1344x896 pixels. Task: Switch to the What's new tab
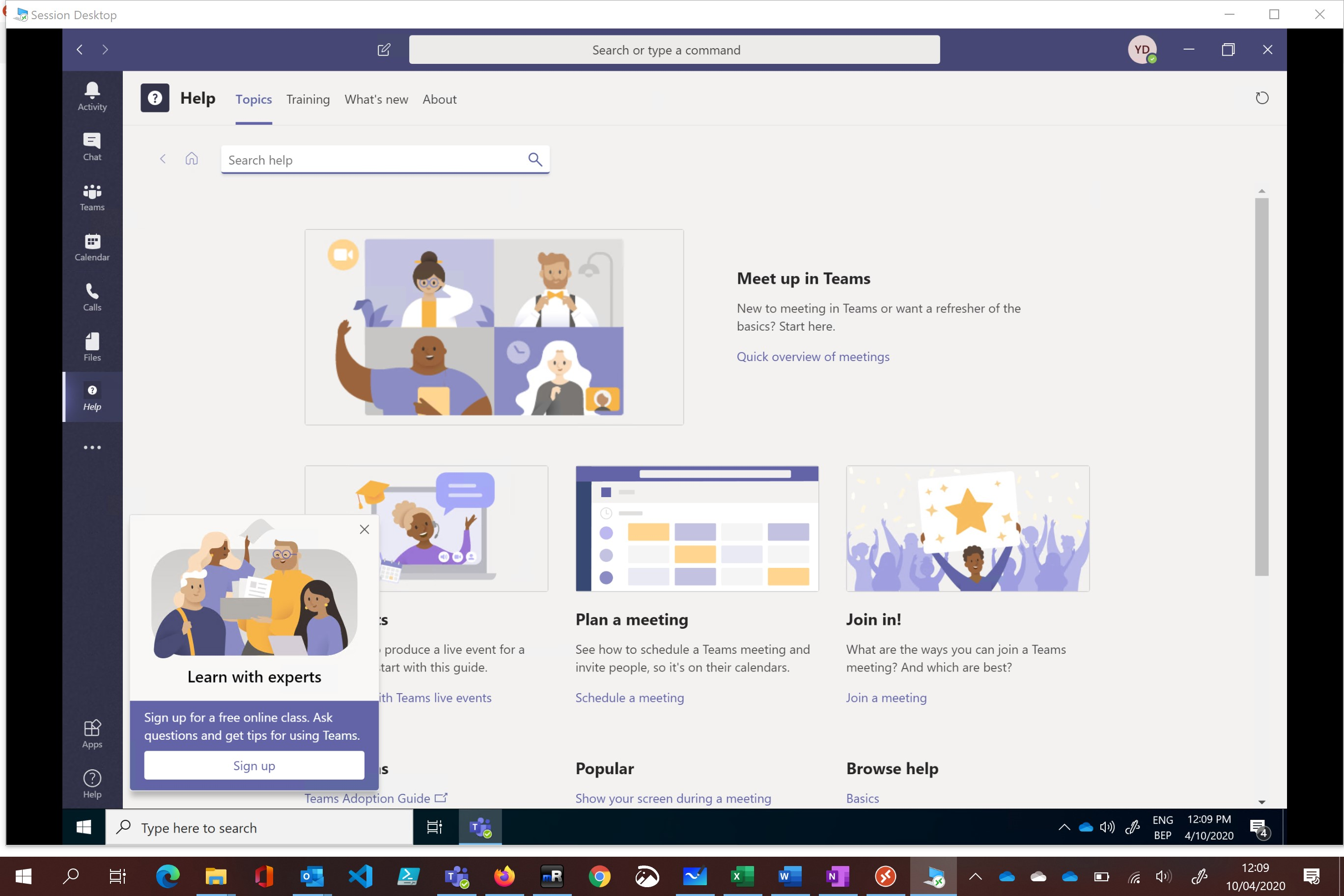(x=376, y=99)
